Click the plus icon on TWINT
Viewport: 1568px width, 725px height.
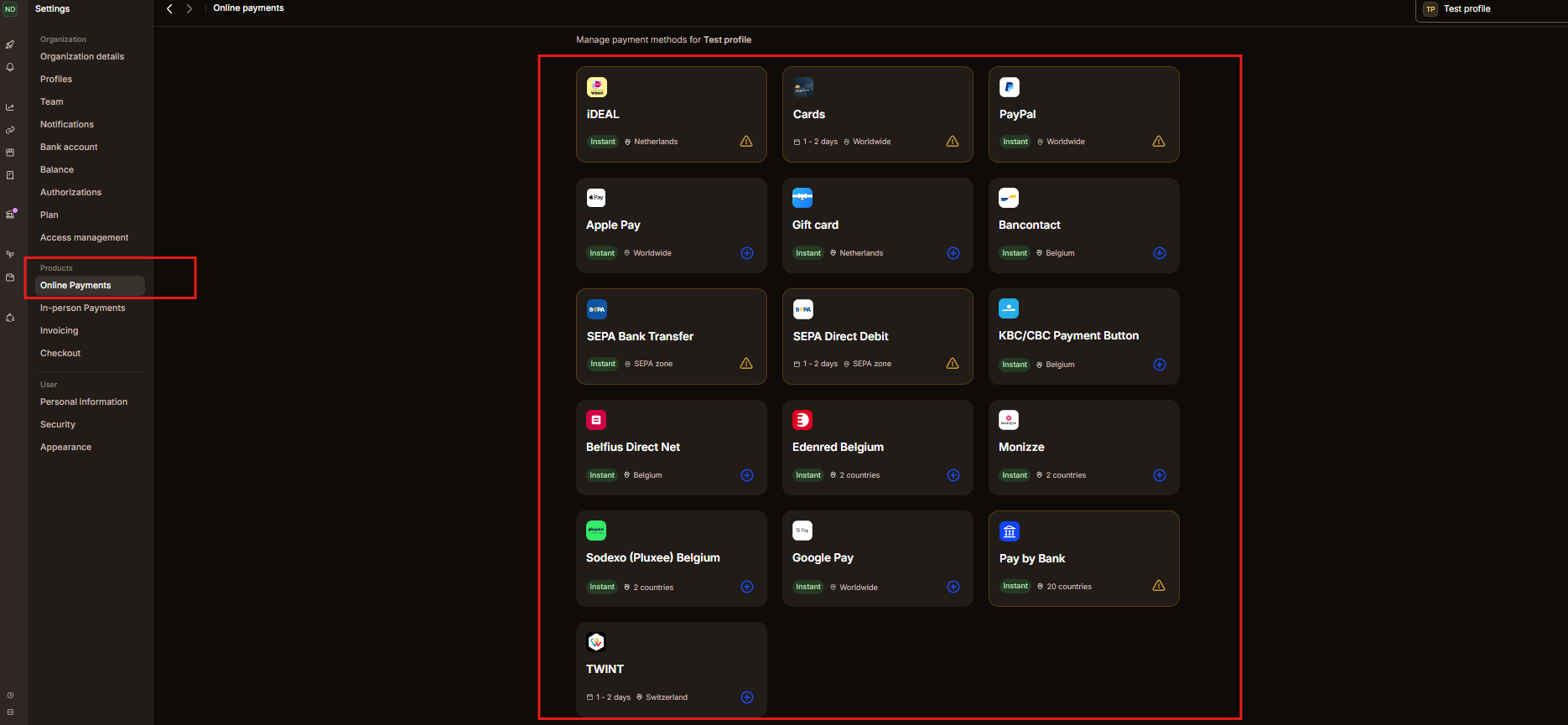pyautogui.click(x=747, y=697)
